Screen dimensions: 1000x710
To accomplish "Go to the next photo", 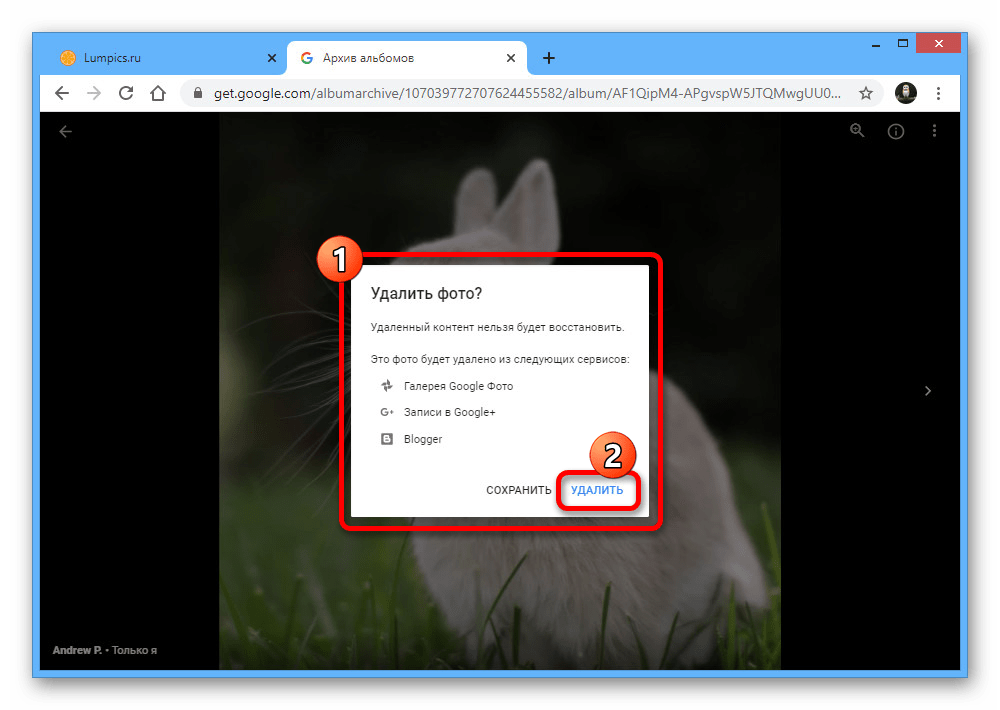I will point(928,391).
